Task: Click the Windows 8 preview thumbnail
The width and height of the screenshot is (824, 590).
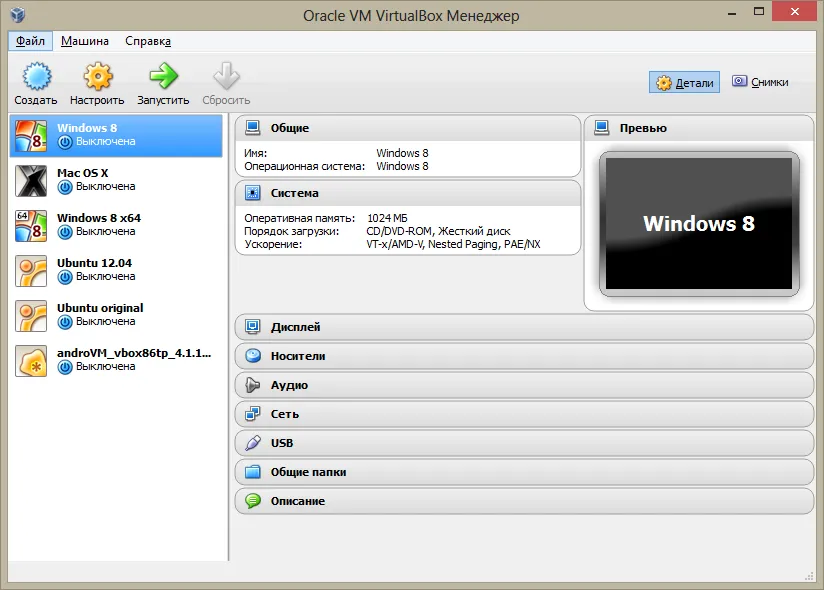Action: (x=698, y=224)
